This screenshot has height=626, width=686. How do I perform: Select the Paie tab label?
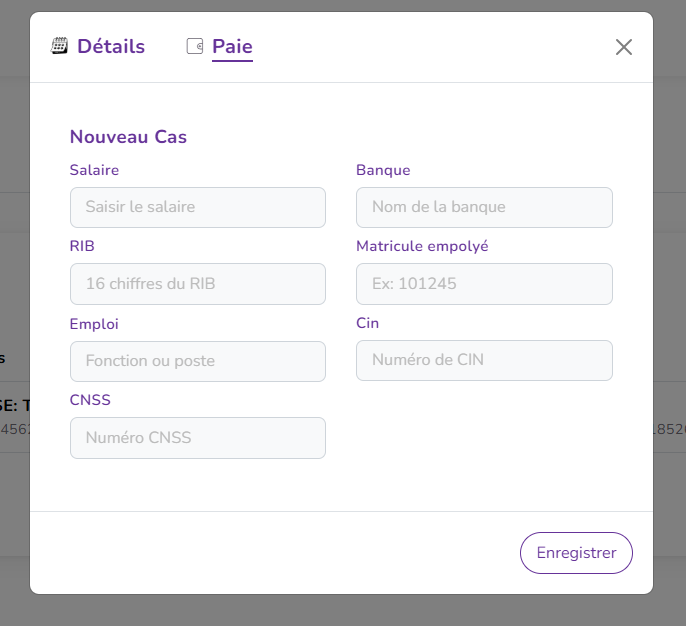[232, 46]
